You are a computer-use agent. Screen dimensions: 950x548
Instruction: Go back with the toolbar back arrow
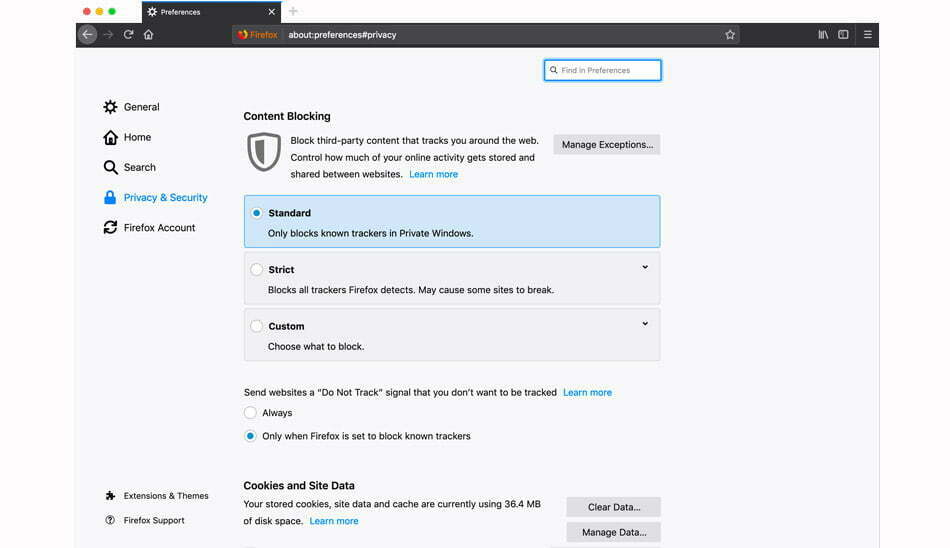click(87, 35)
